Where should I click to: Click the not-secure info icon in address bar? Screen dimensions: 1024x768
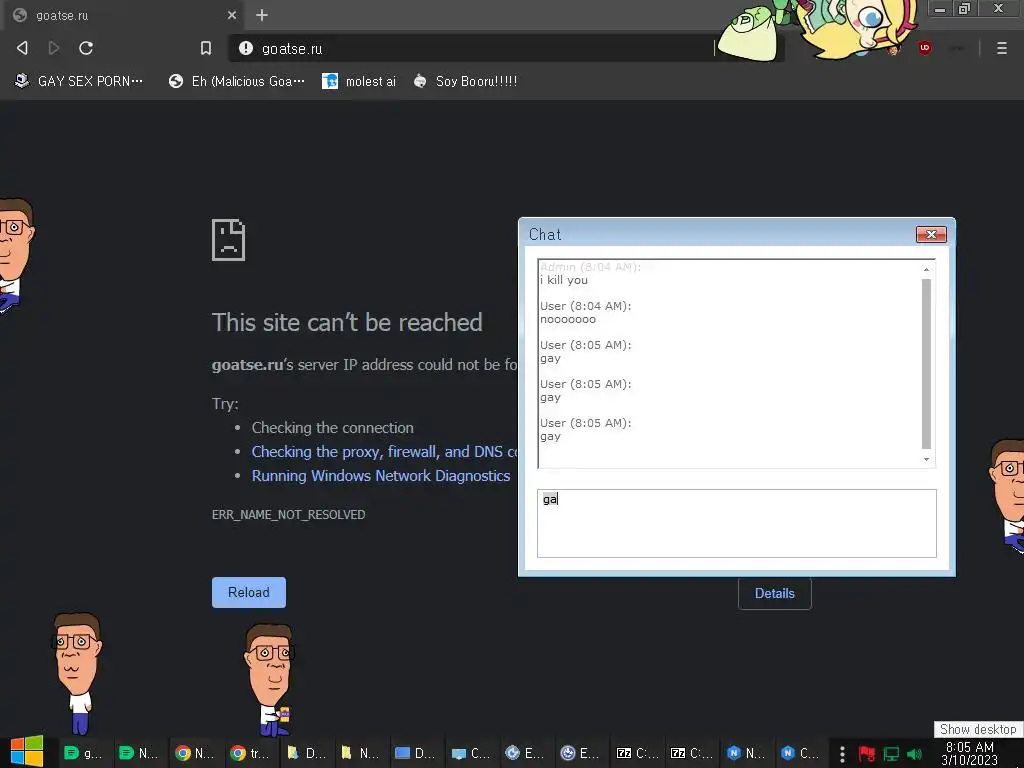click(246, 48)
